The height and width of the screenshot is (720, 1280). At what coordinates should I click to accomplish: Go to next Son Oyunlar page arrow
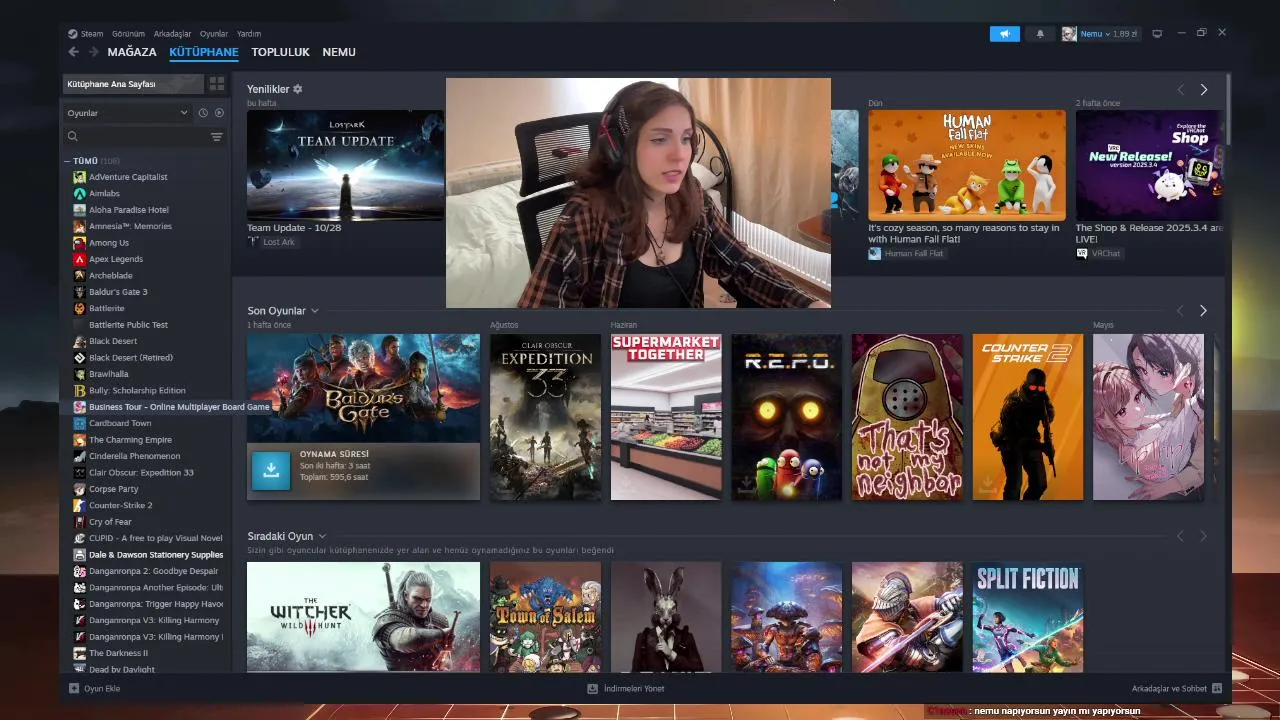[x=1203, y=310]
